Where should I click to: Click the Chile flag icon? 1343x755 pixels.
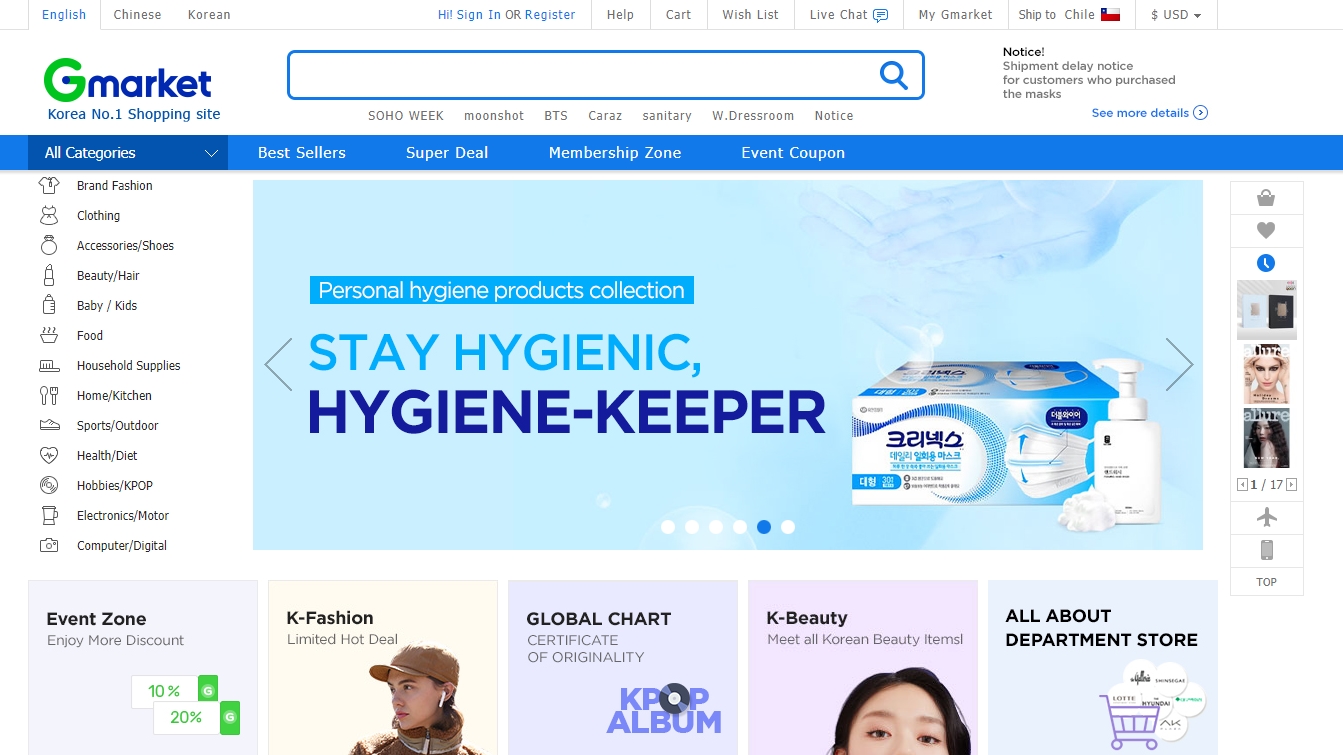(x=1110, y=14)
